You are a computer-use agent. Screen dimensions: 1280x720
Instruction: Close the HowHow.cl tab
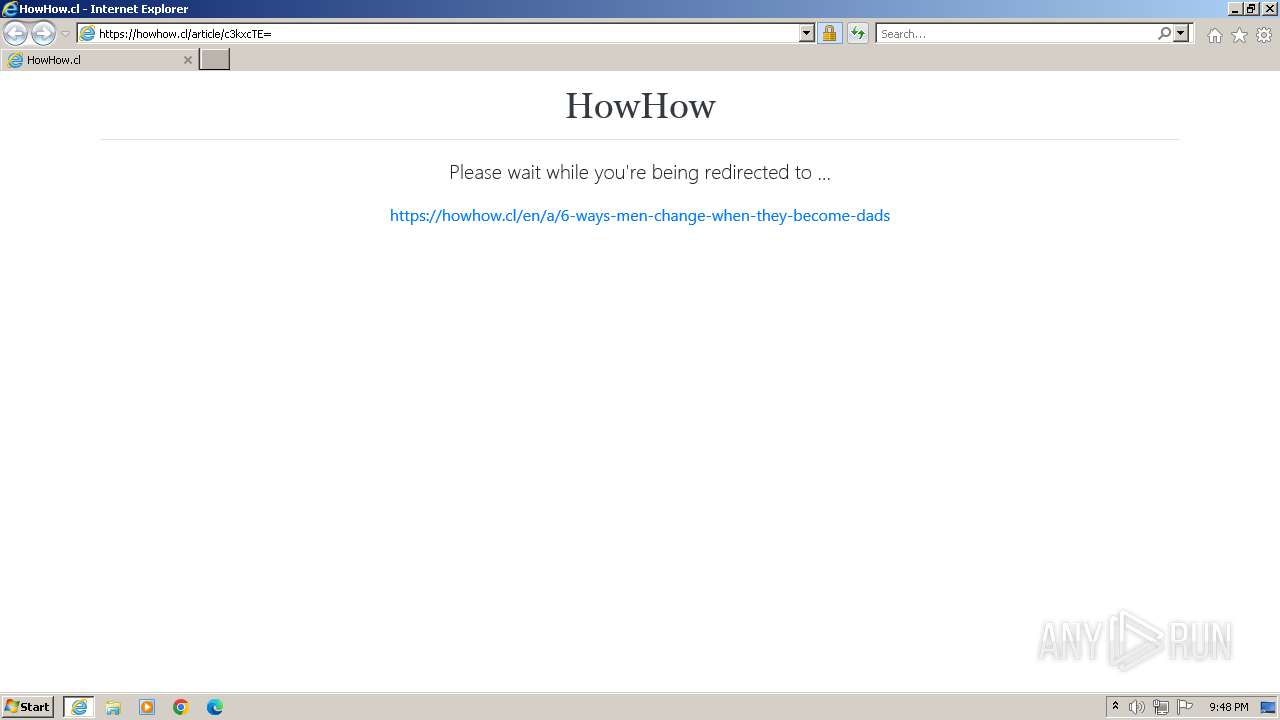click(x=187, y=60)
